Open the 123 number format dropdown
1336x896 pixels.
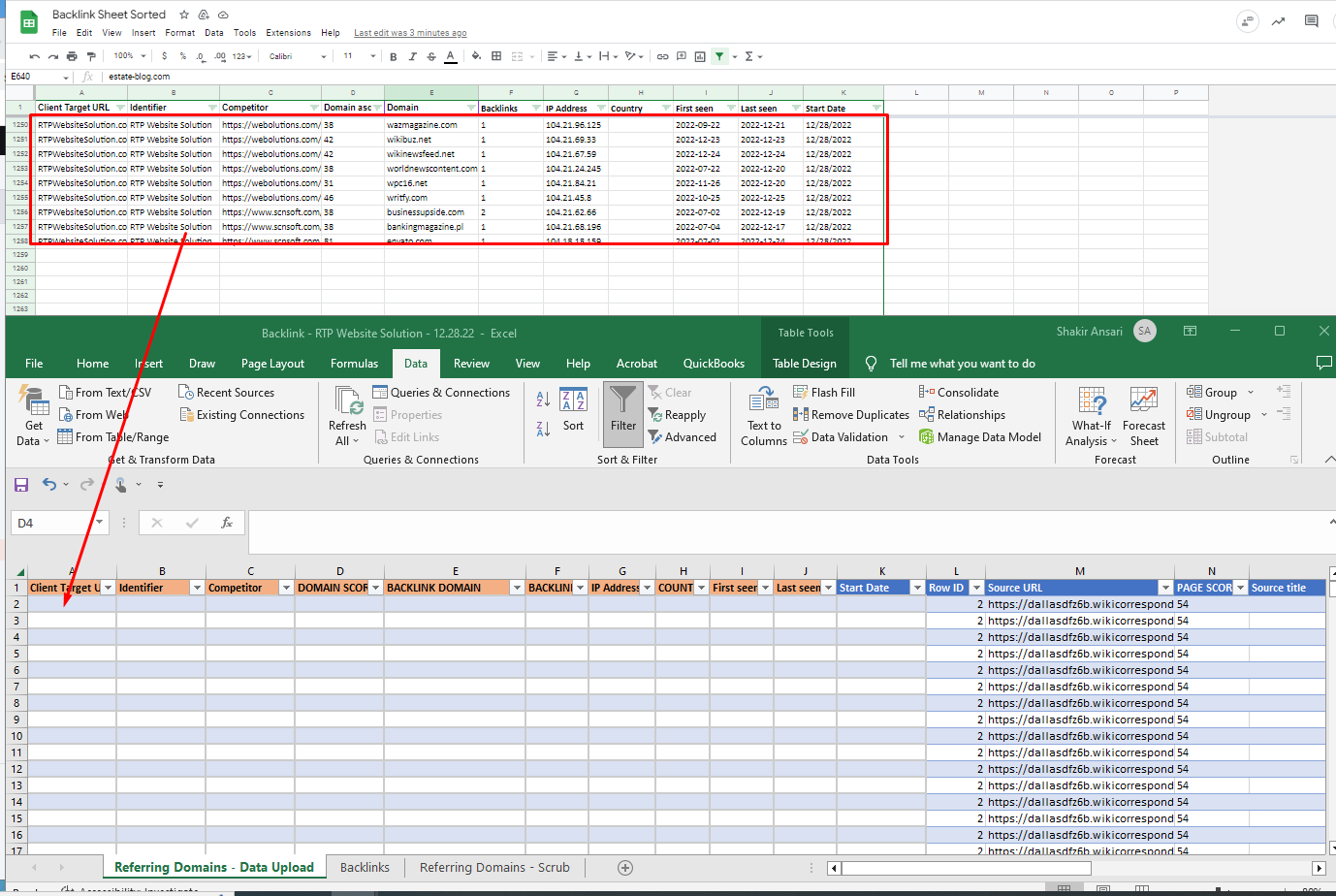pos(242,56)
